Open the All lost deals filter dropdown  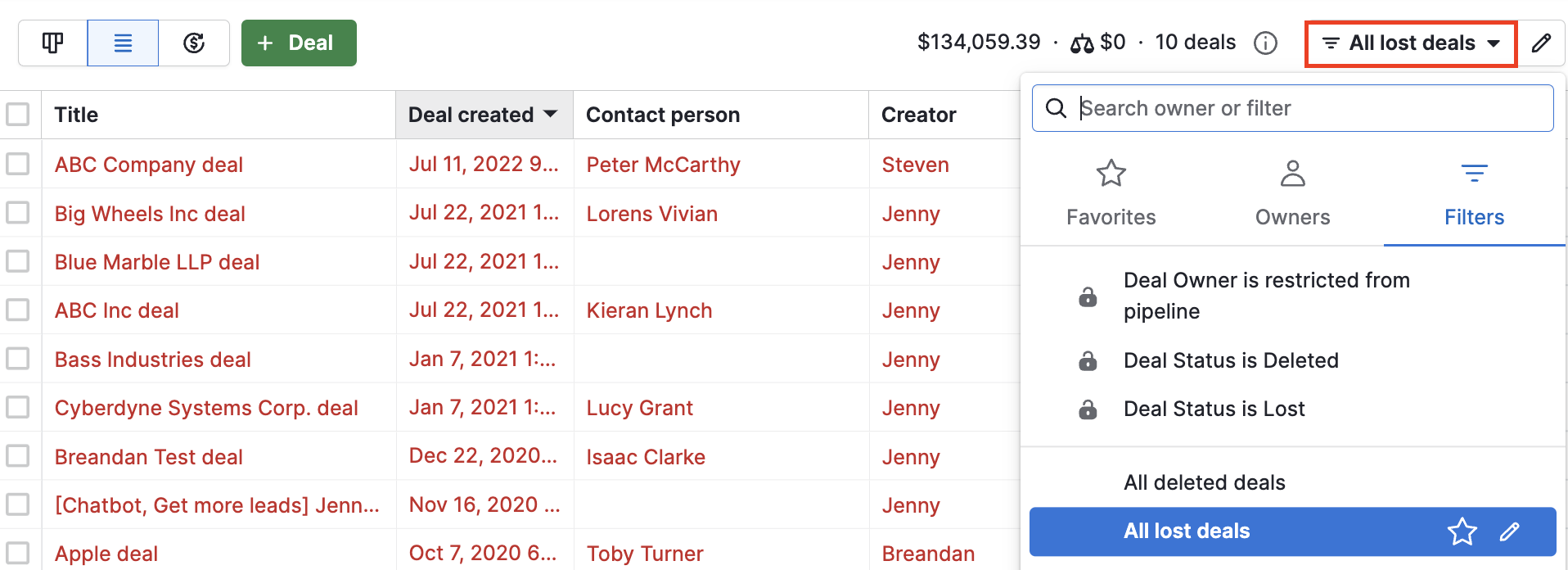1411,43
